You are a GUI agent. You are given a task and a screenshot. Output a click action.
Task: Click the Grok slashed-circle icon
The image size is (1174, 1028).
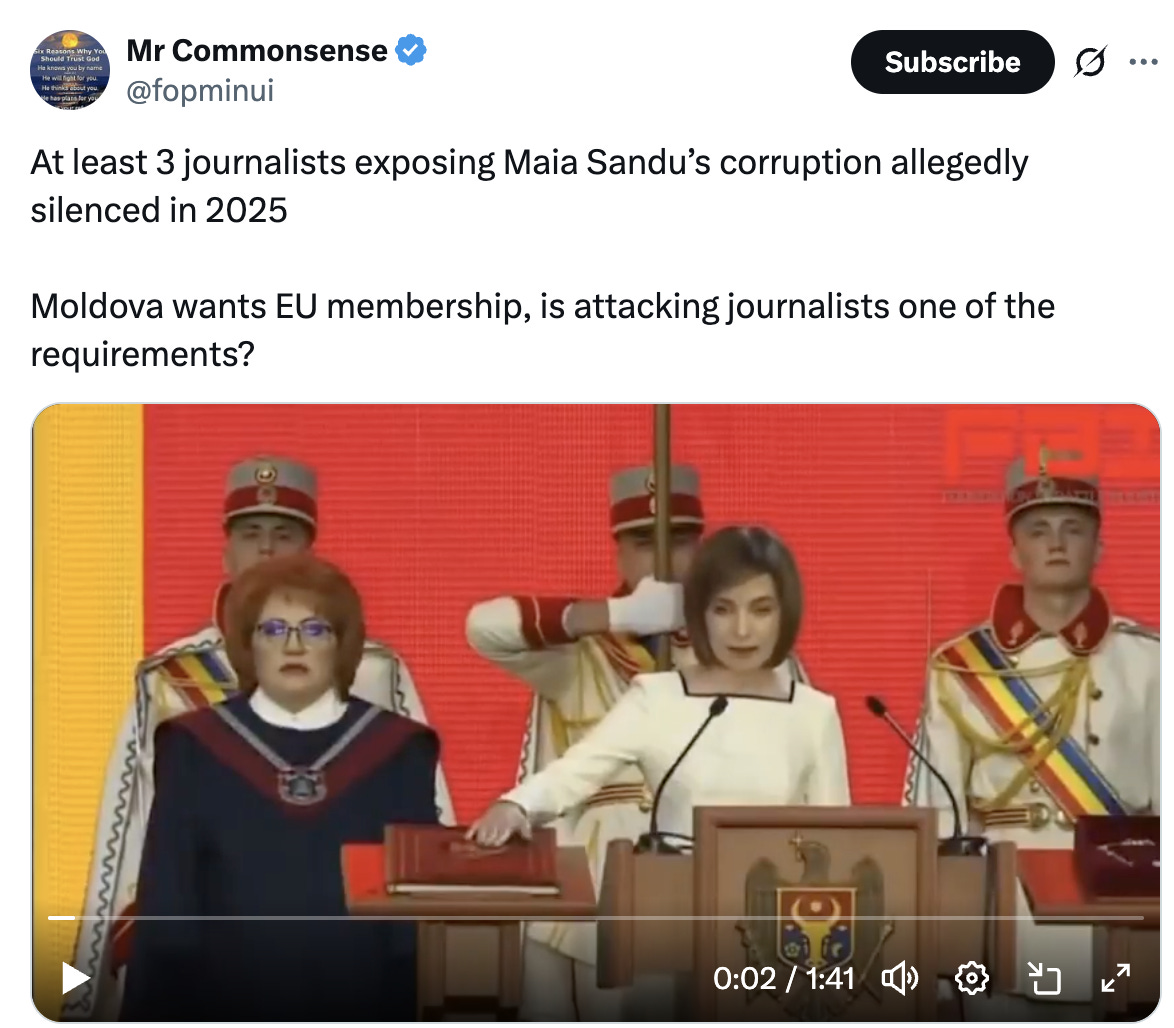click(1090, 62)
